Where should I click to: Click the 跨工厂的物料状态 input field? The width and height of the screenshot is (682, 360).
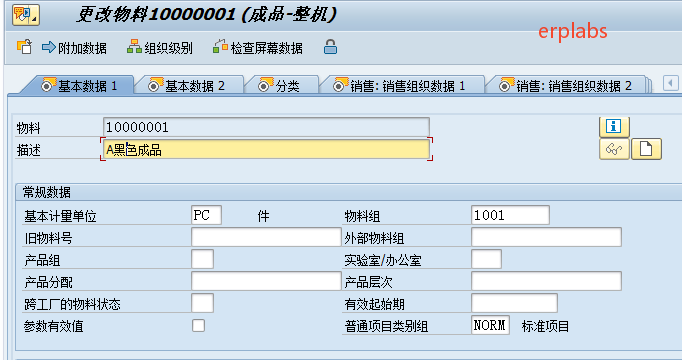coord(202,303)
